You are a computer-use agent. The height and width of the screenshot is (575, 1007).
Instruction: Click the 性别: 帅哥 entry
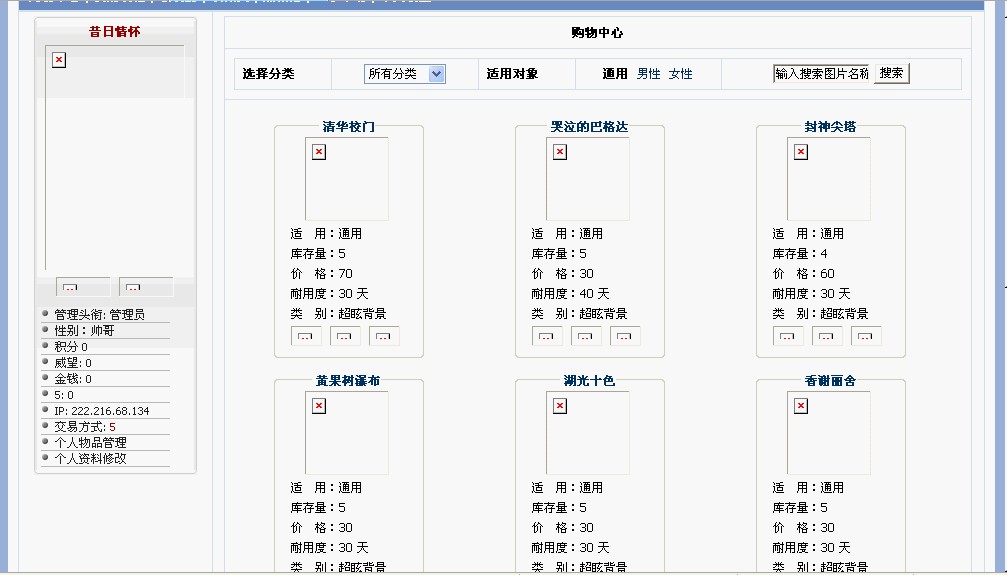tap(84, 330)
